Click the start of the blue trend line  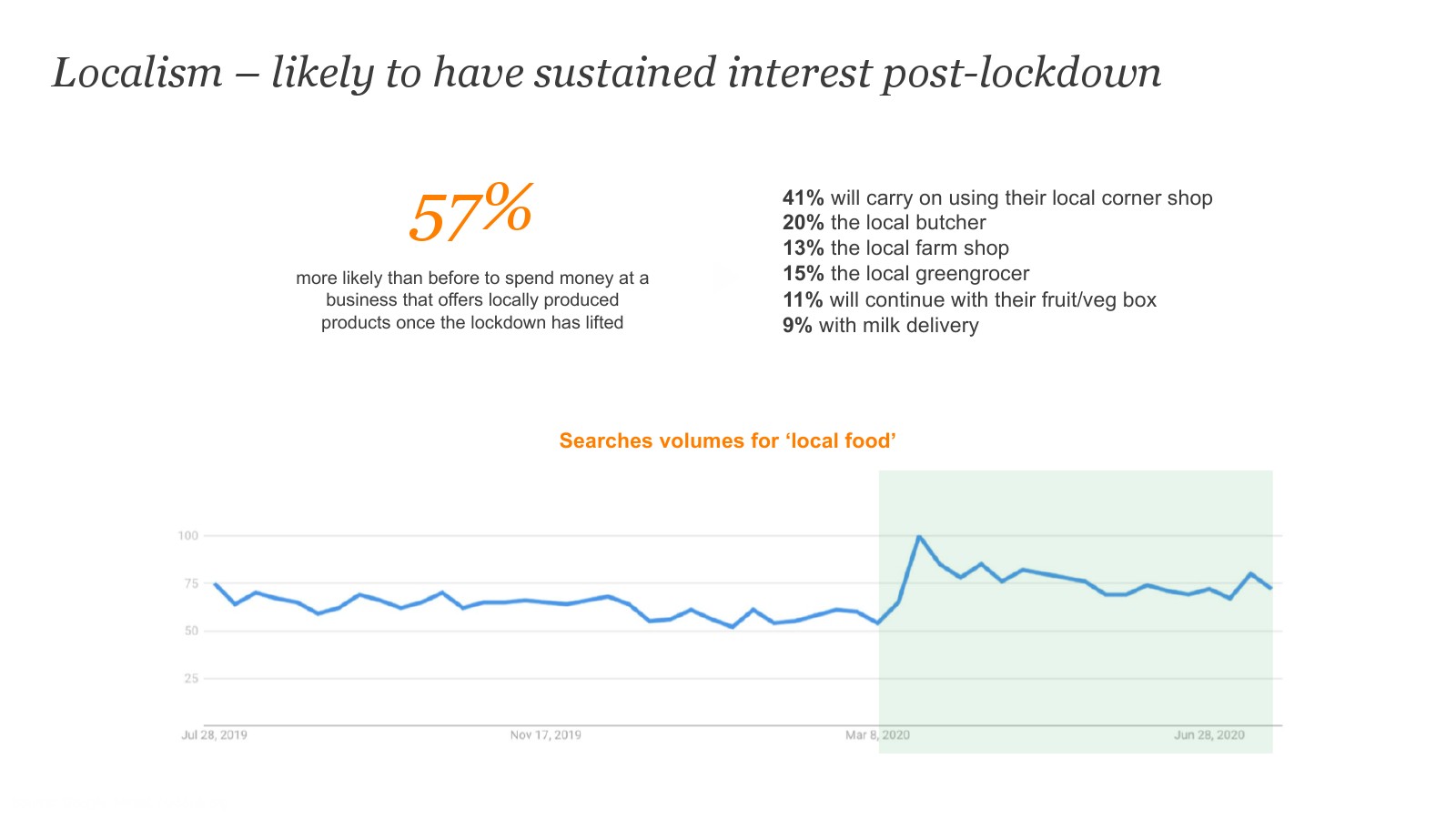point(215,584)
